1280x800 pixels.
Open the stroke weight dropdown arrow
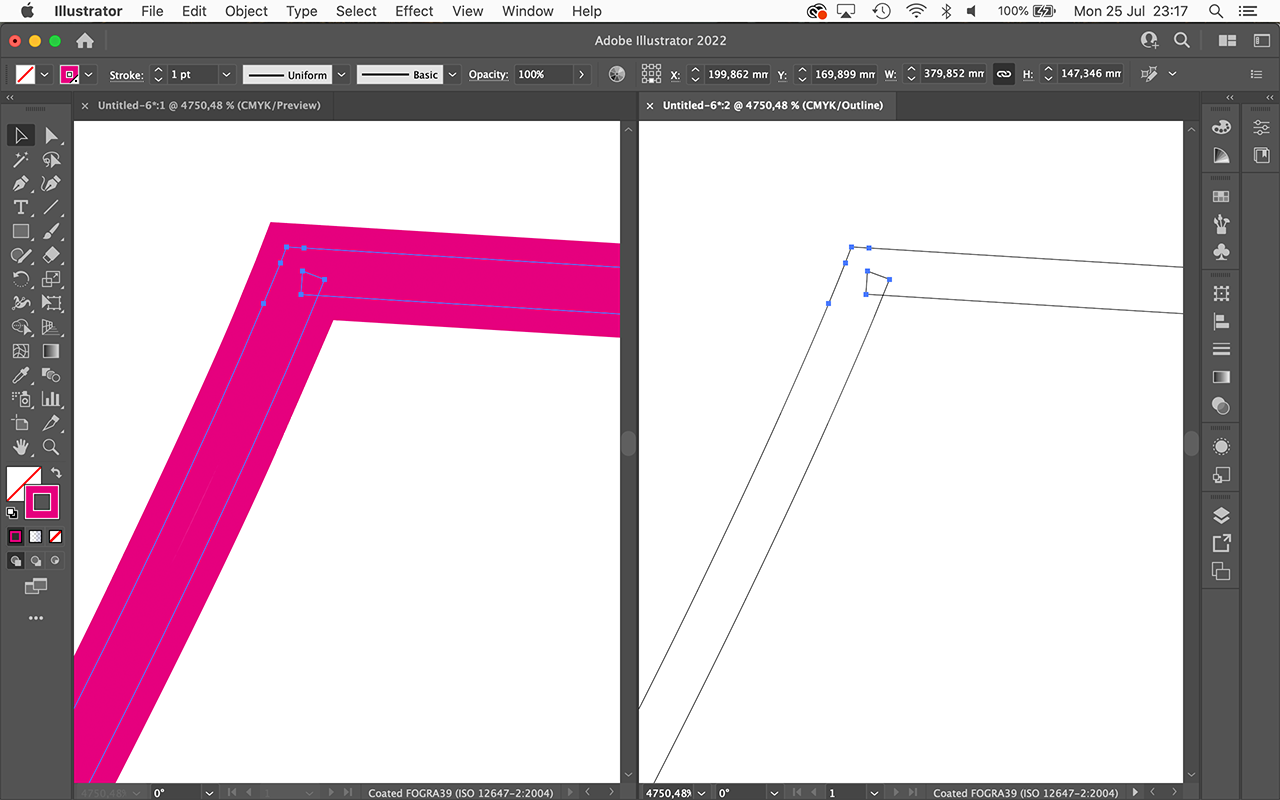coord(226,74)
